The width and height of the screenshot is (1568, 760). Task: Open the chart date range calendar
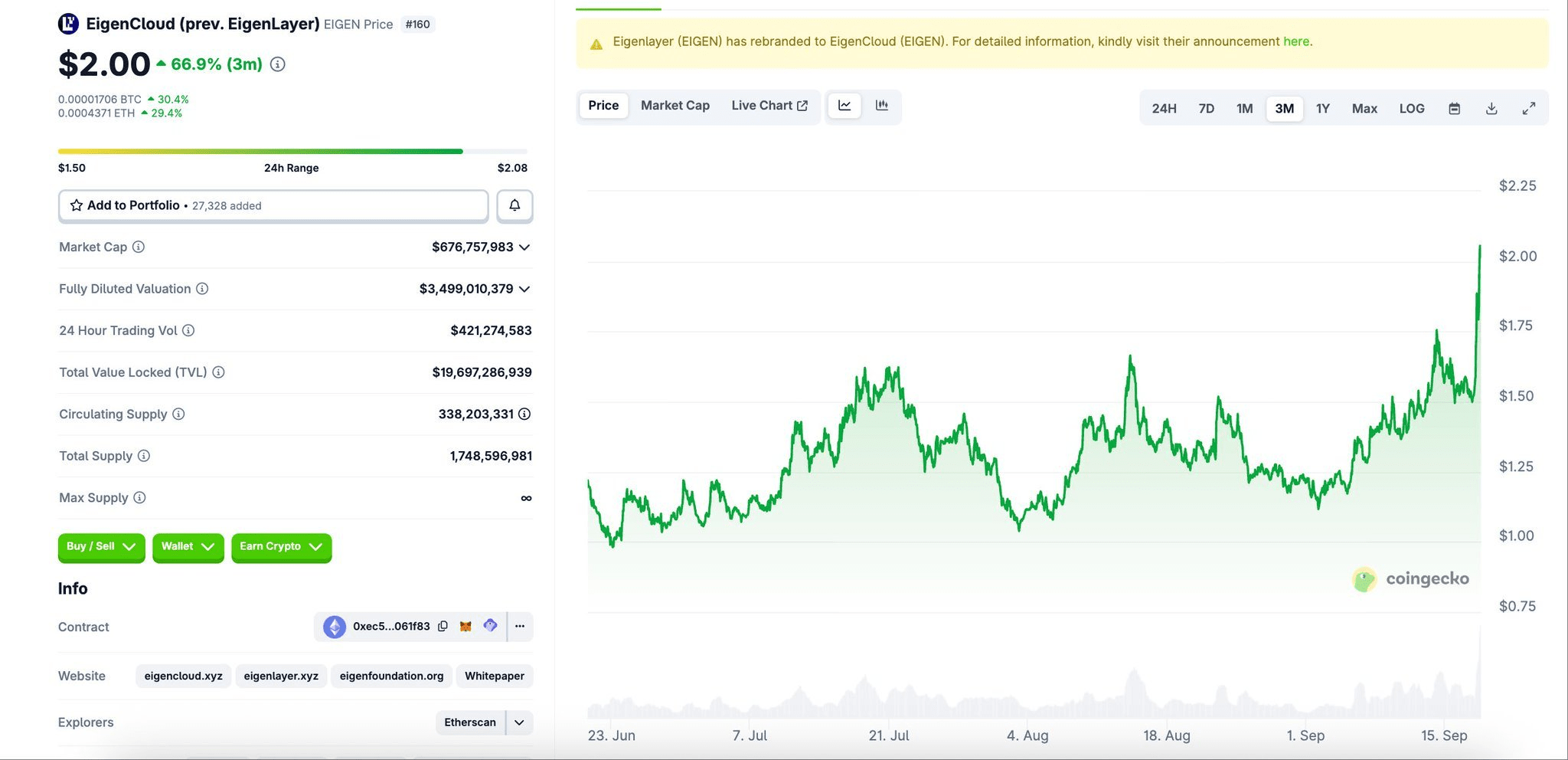1454,109
